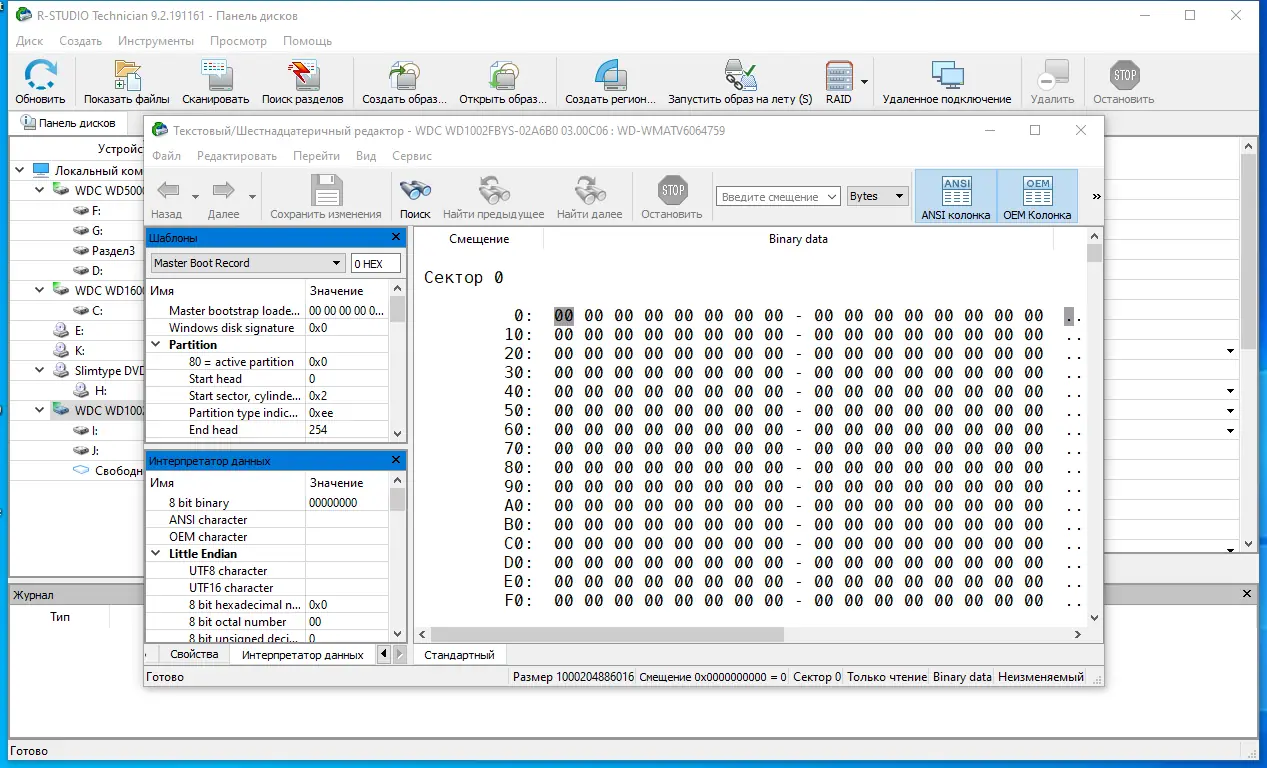The image size is (1267, 768).
Task: Show more editor toolbar items chevron
Action: click(x=1096, y=196)
